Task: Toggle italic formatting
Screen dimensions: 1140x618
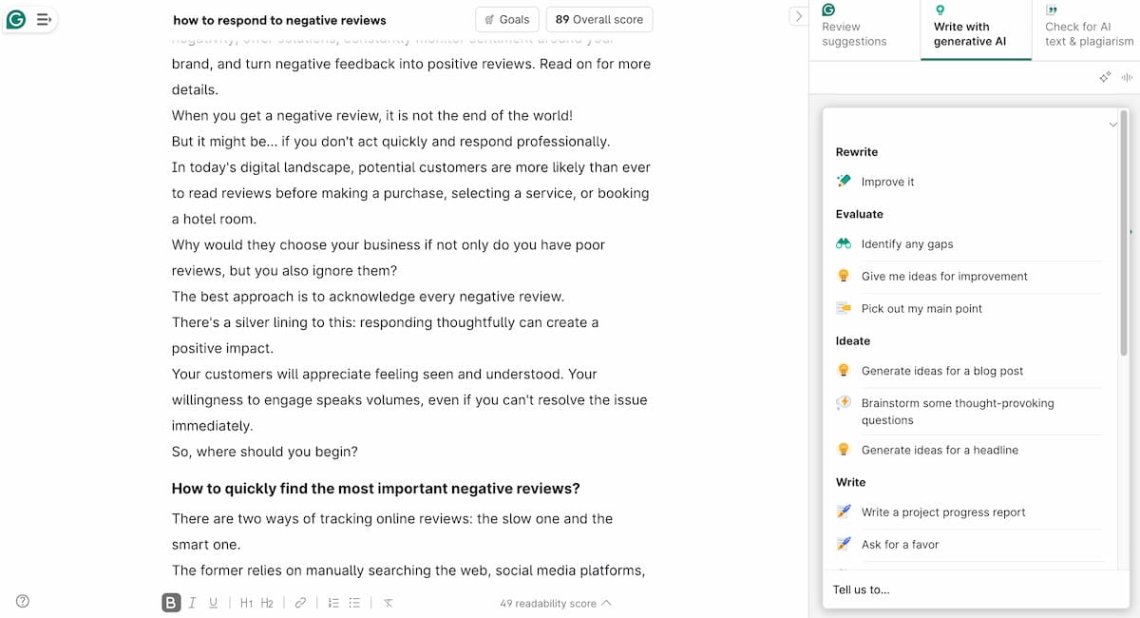Action: [192, 602]
